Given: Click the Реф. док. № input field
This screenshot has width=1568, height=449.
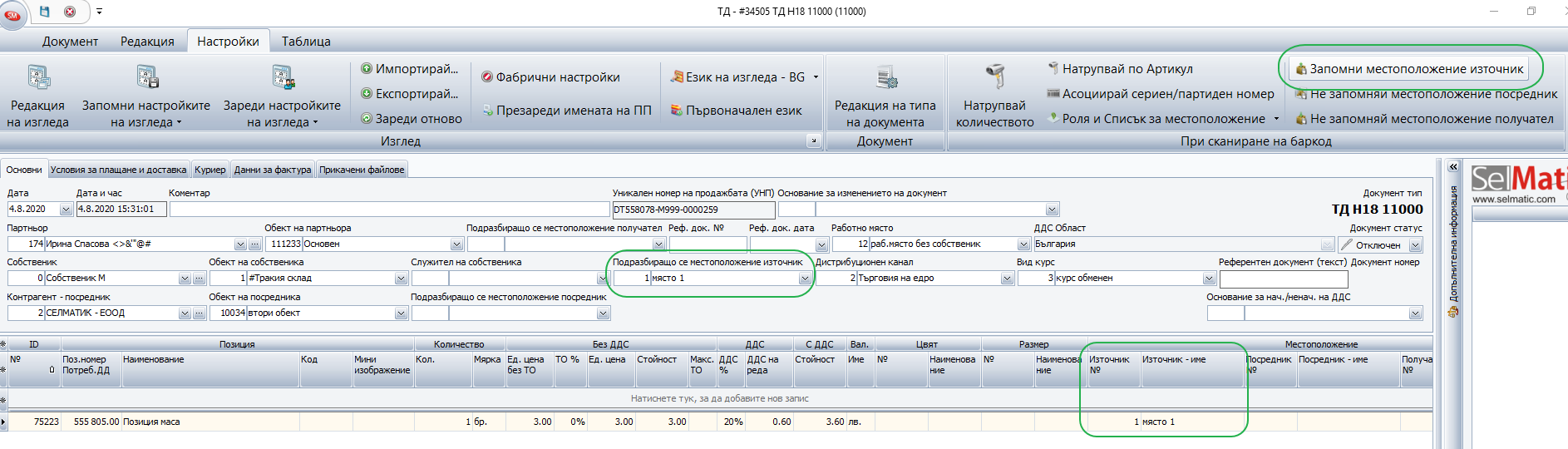Looking at the screenshot, I should click(708, 244).
